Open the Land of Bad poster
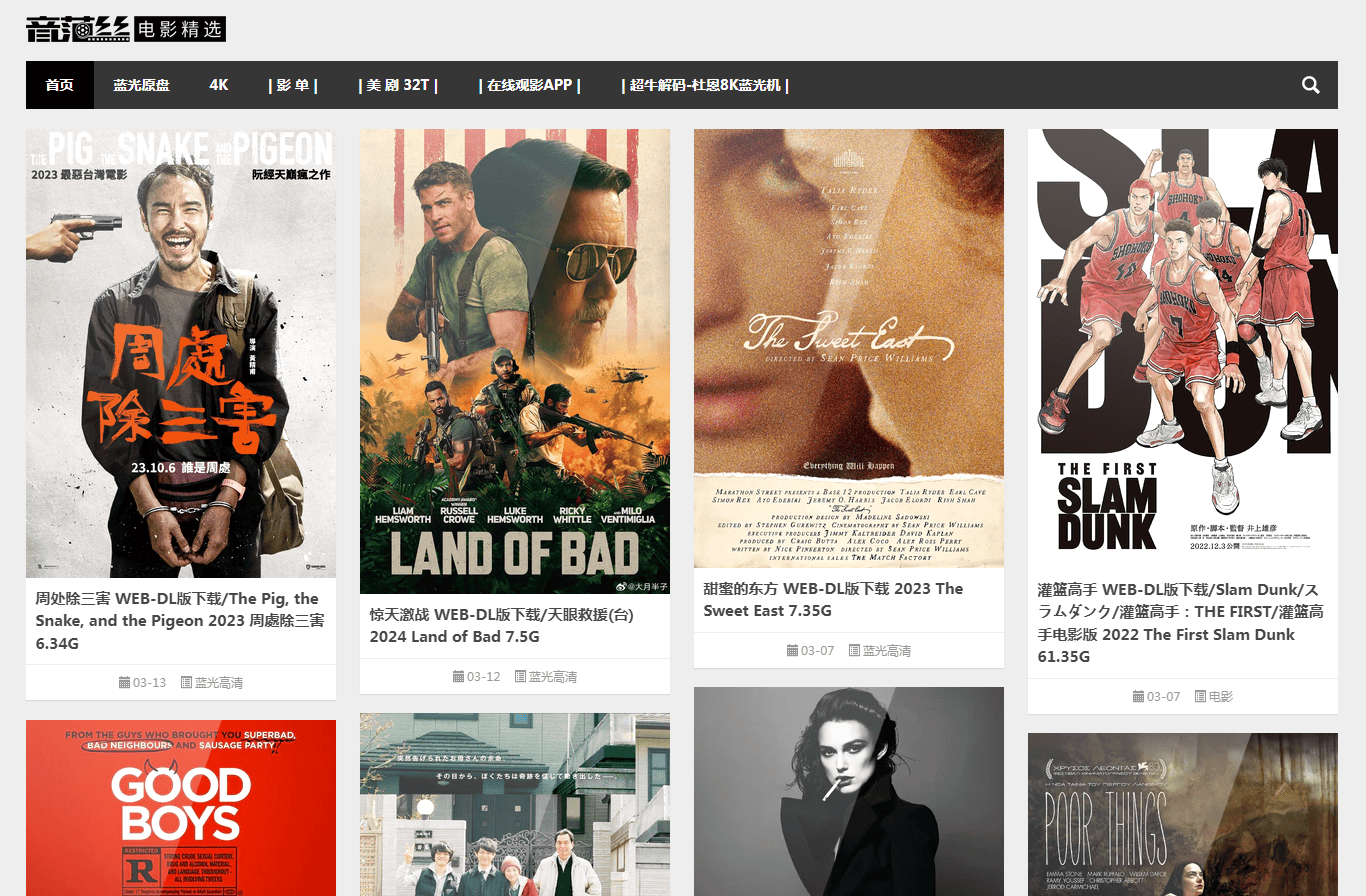 pos(515,361)
